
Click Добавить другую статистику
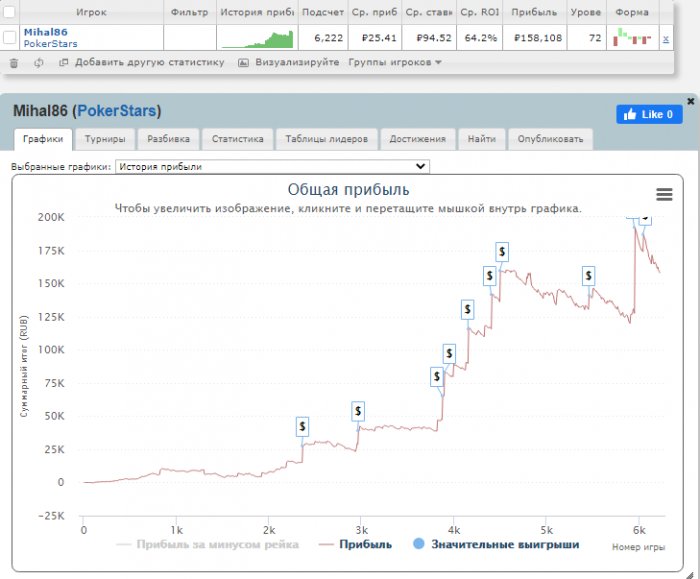coord(150,62)
